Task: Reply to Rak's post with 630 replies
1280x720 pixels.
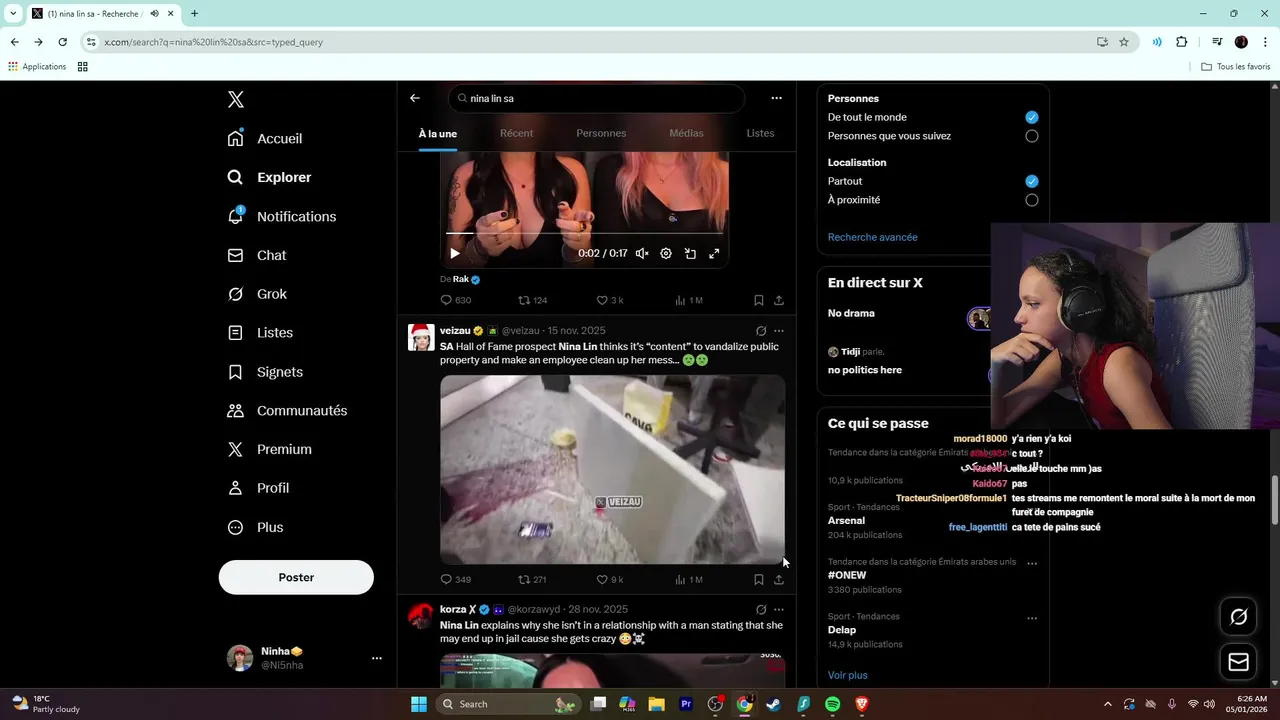Action: (x=455, y=300)
